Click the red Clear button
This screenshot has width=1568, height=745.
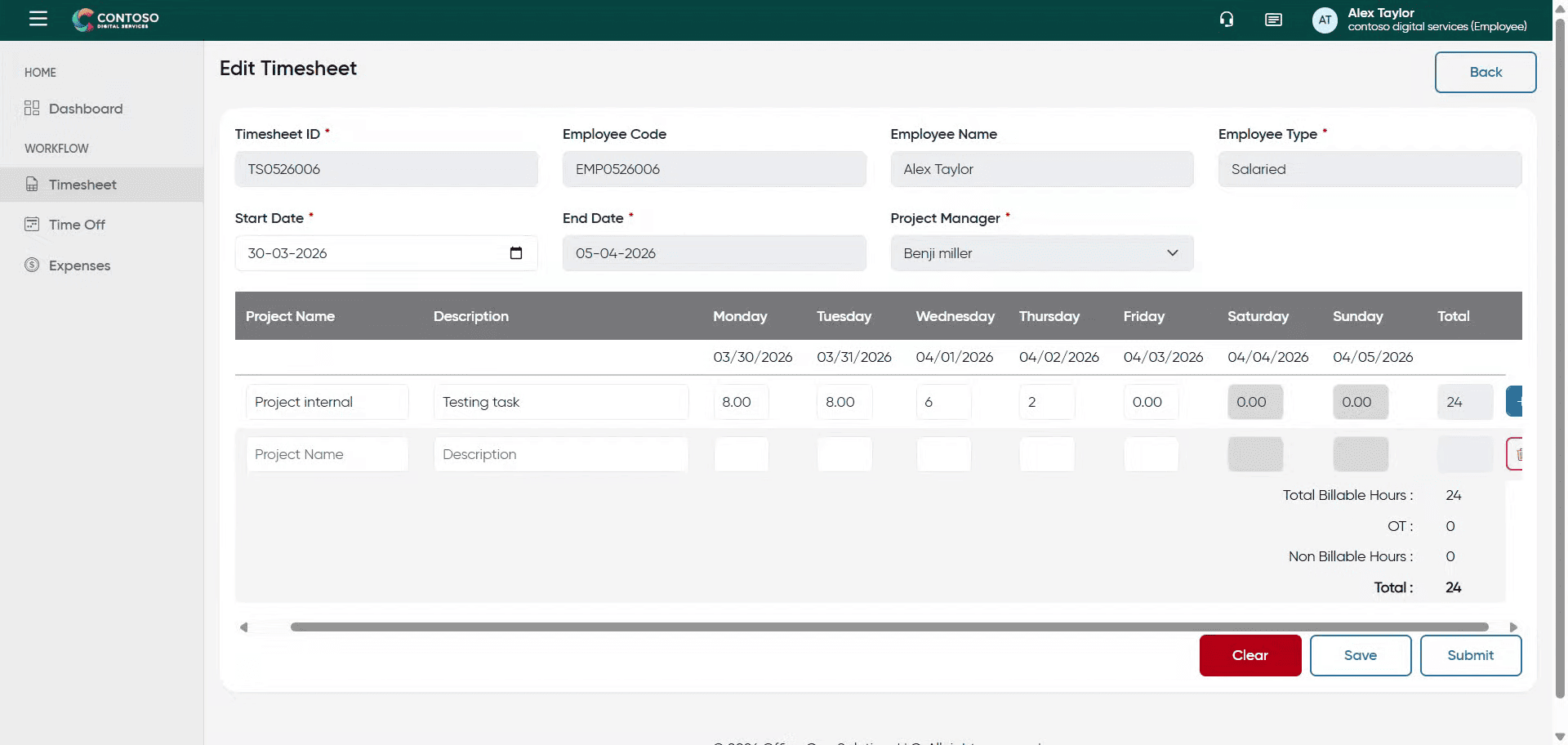point(1249,655)
